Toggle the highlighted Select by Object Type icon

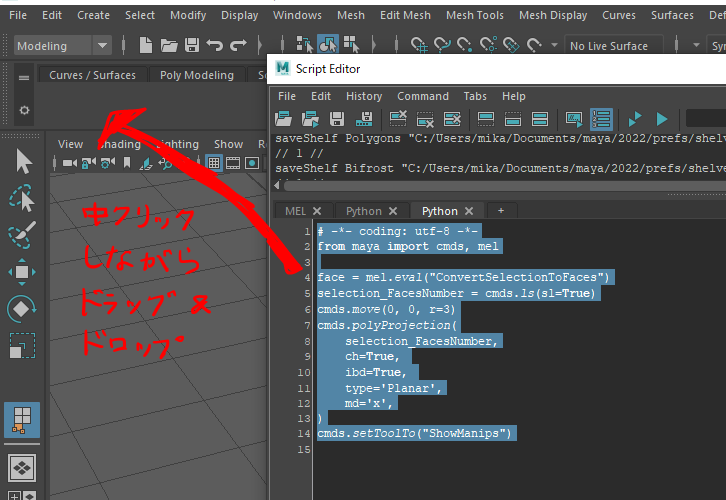328,45
